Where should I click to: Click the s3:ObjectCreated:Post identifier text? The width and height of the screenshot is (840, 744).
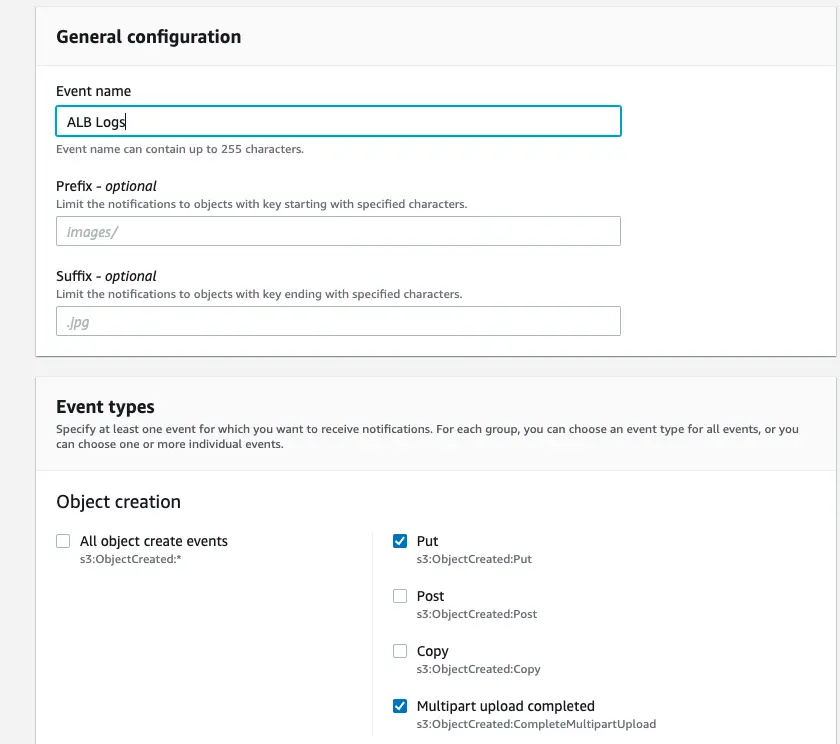point(476,614)
